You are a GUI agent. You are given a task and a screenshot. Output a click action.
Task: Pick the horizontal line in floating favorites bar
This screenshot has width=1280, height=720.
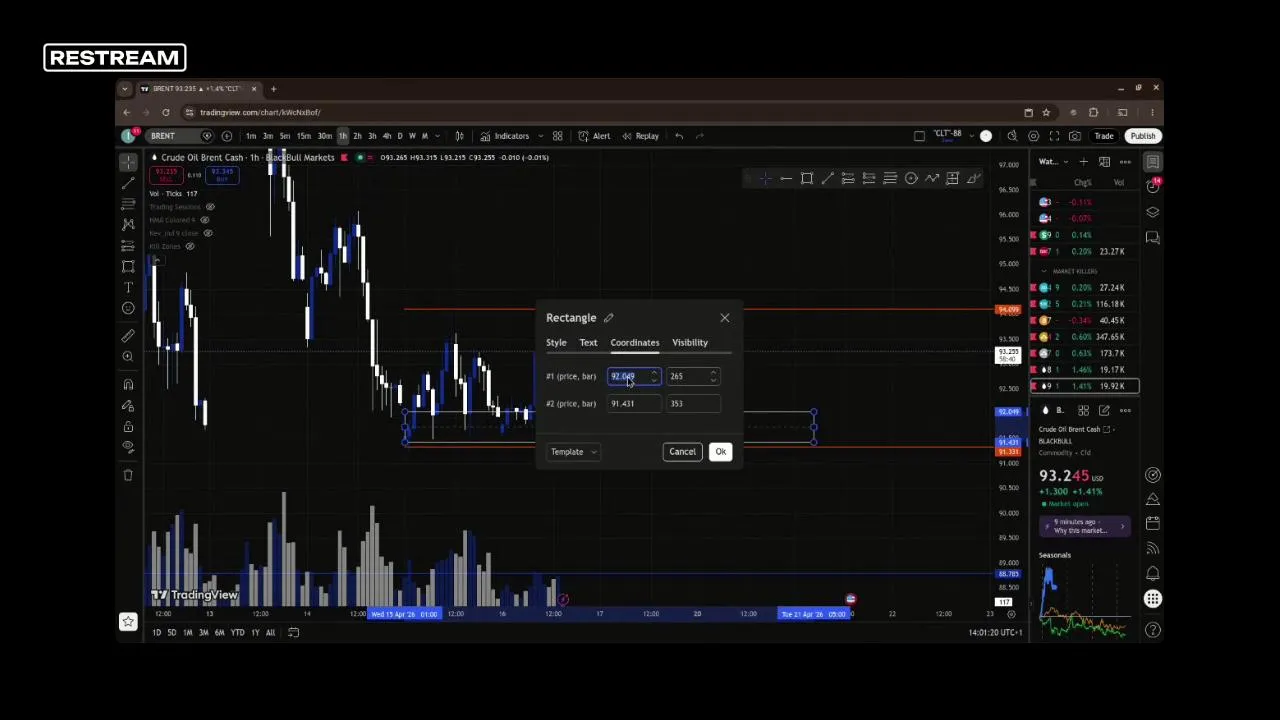tap(786, 178)
